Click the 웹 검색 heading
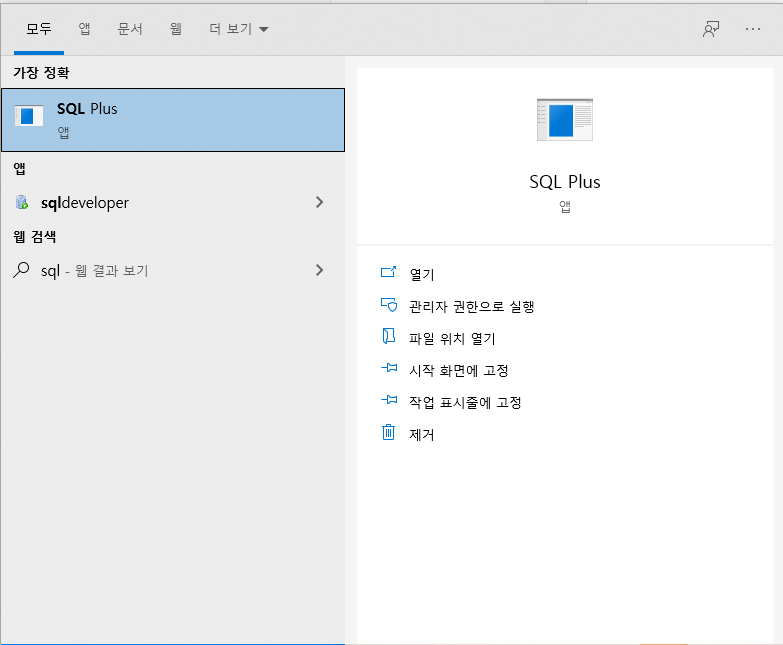The height and width of the screenshot is (645, 783). (34, 236)
